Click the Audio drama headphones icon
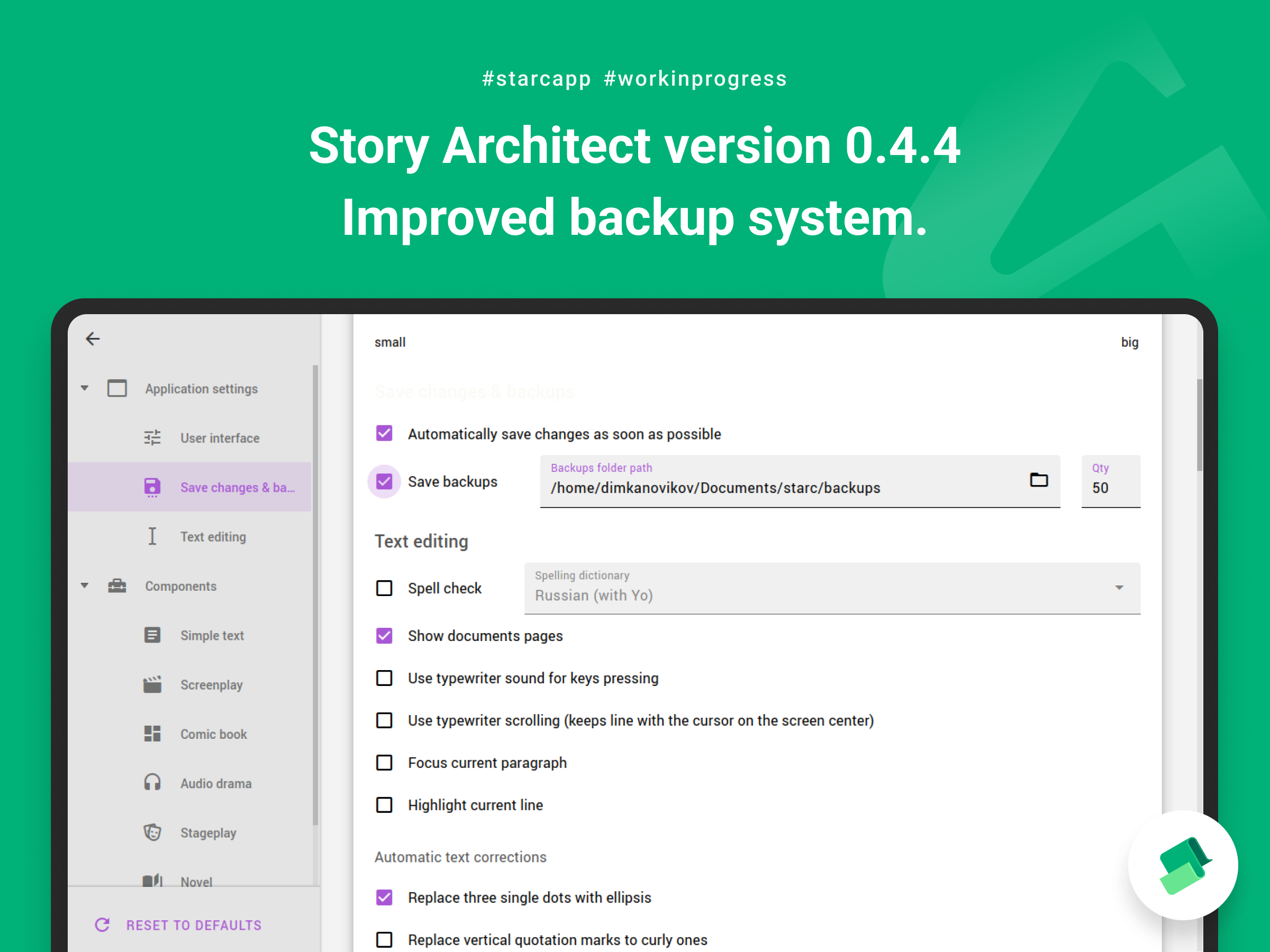The height and width of the screenshot is (952, 1270). [152, 783]
